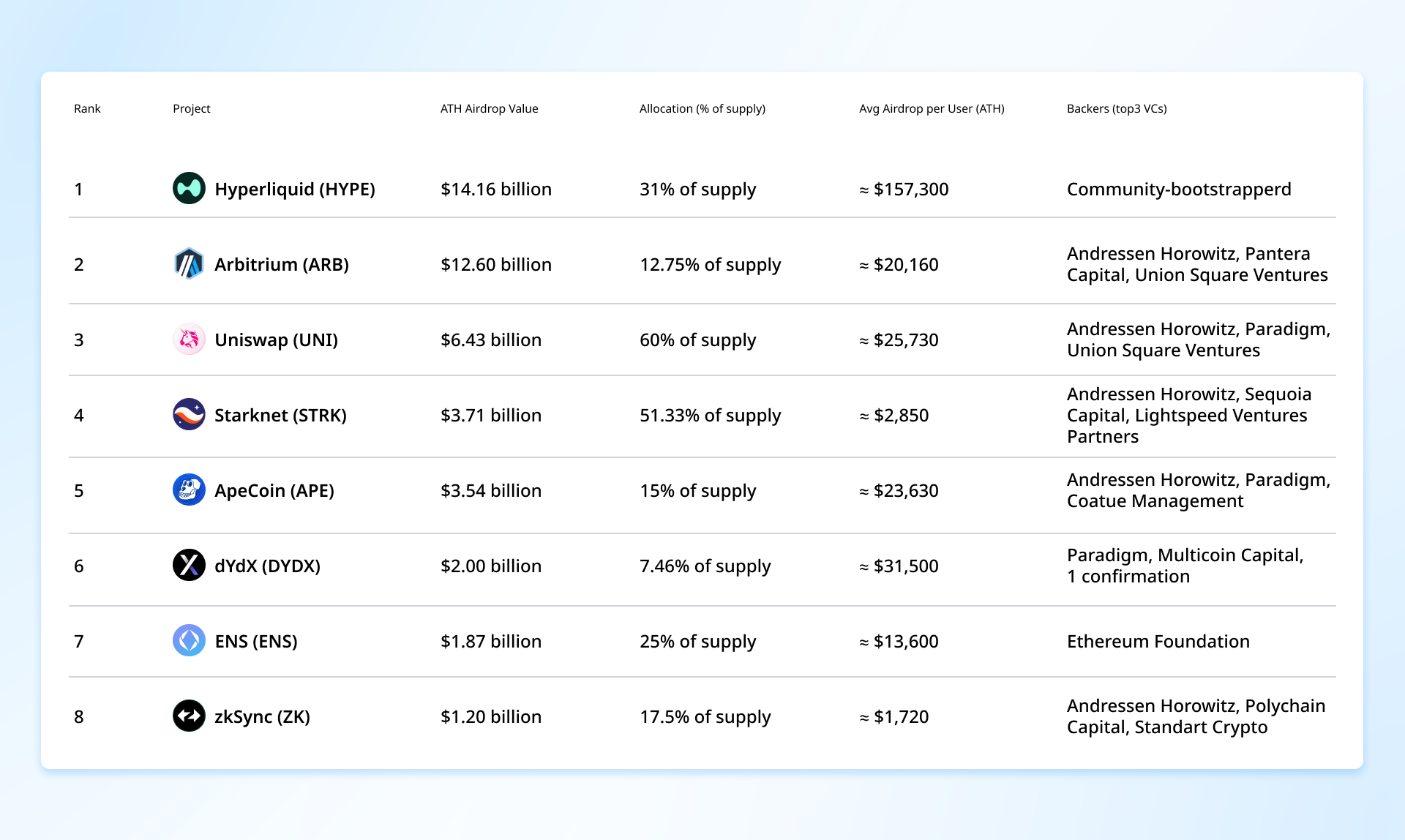
Task: Select the $3.71 billion value cell
Action: click(491, 416)
